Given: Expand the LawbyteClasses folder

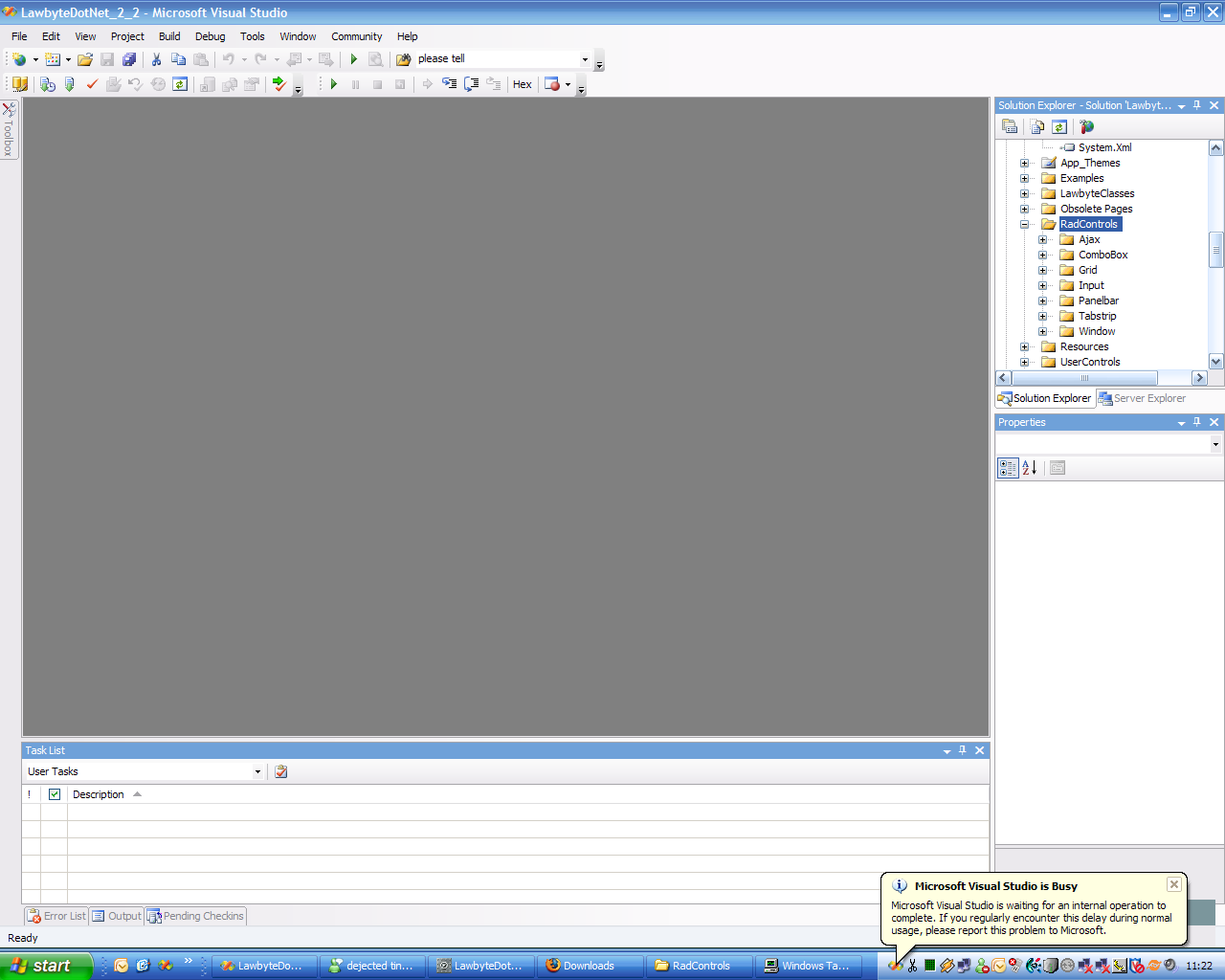Looking at the screenshot, I should pyautogui.click(x=1025, y=193).
